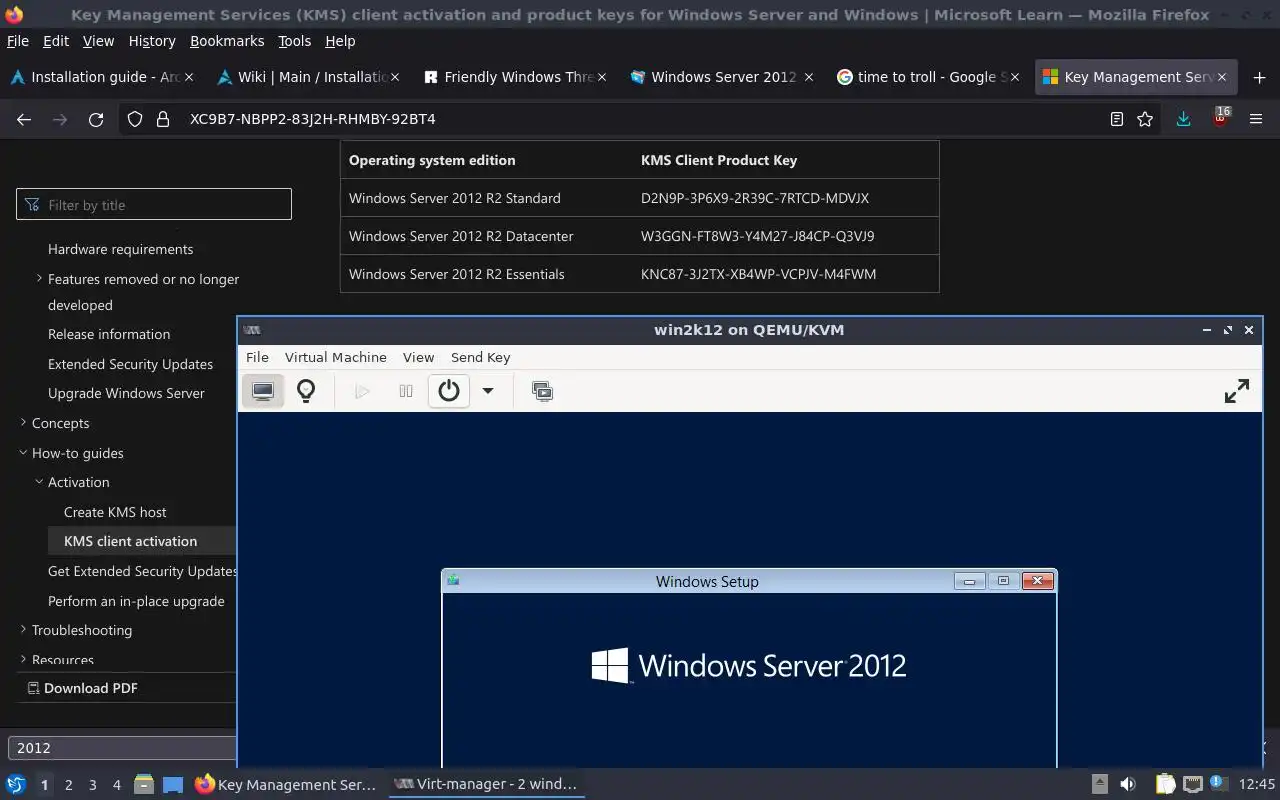
Task: Open the Firefox Help menu
Action: tap(340, 41)
